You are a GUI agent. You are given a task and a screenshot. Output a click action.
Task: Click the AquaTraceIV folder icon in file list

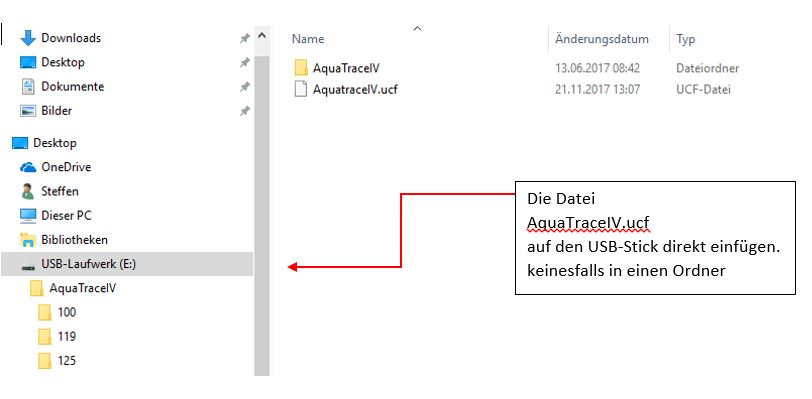point(301,68)
